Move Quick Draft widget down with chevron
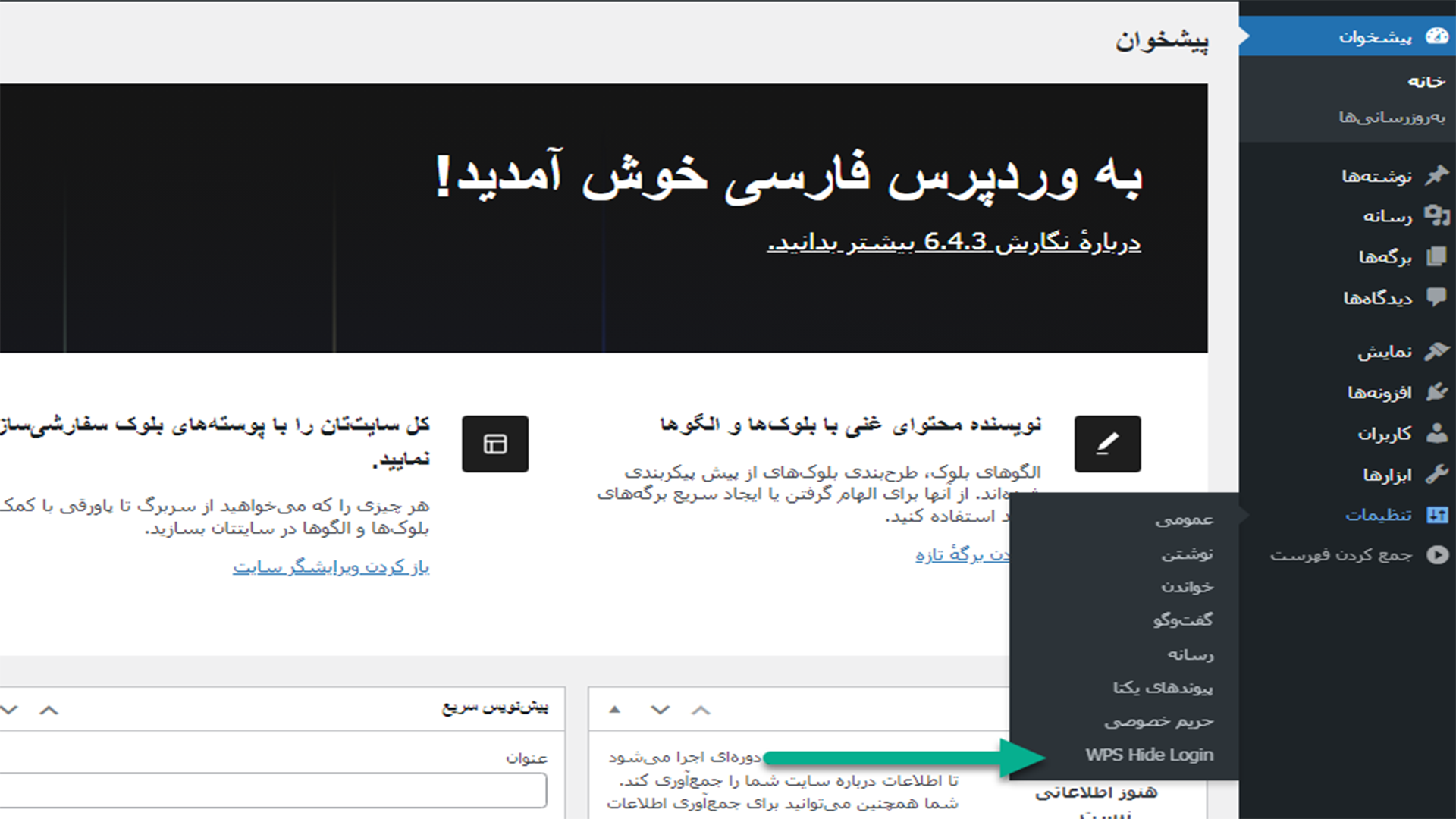This screenshot has width=1456, height=819. [x=9, y=710]
